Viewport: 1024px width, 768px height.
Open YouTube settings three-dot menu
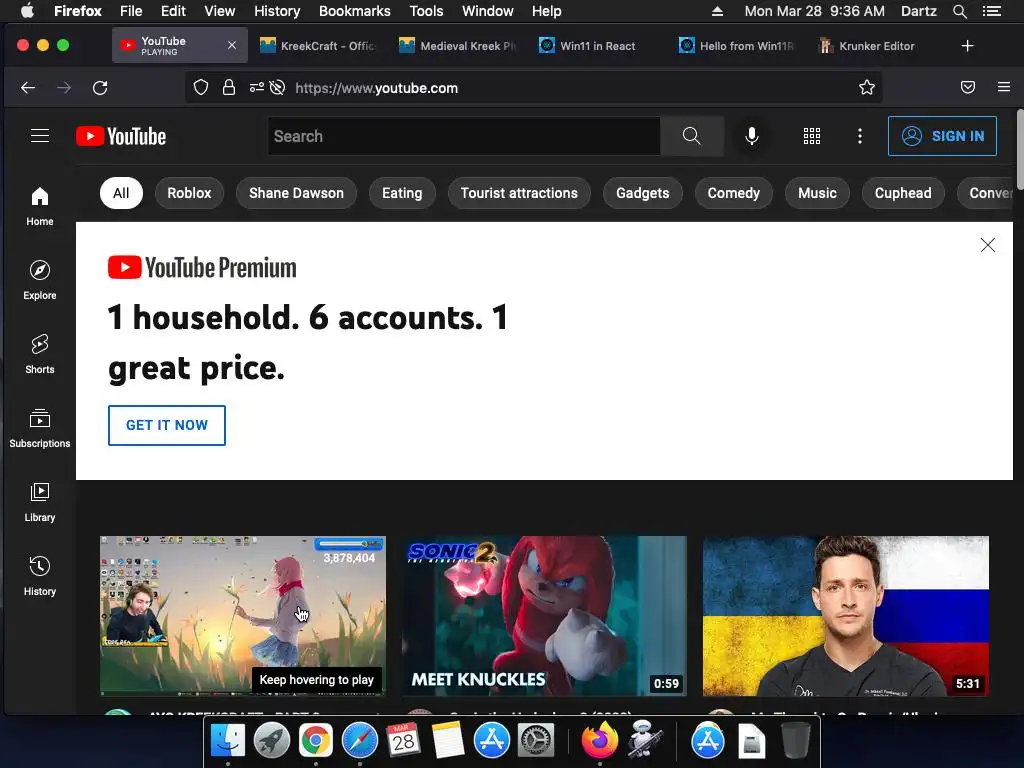click(x=859, y=136)
